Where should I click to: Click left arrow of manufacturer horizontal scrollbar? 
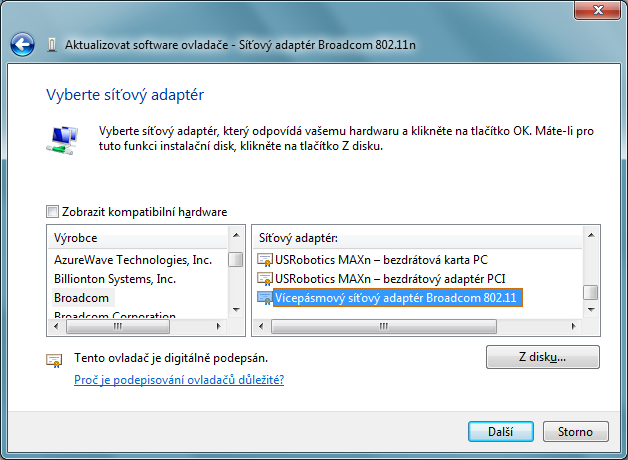point(56,326)
